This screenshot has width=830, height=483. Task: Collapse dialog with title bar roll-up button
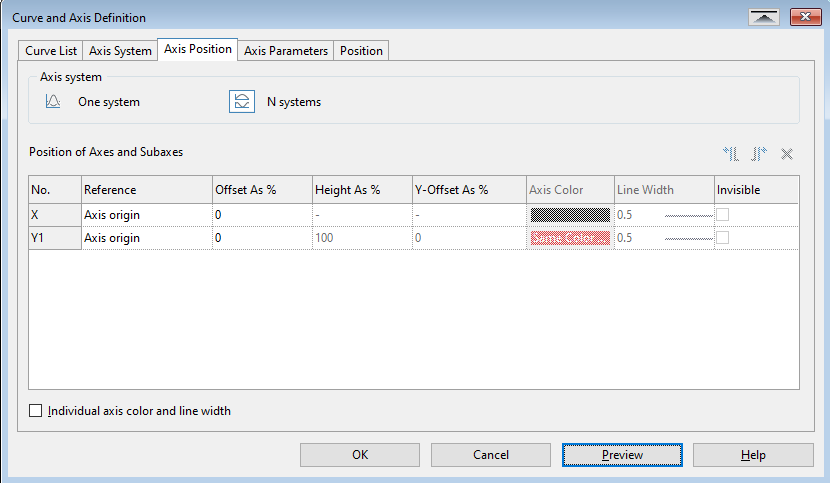pos(764,17)
